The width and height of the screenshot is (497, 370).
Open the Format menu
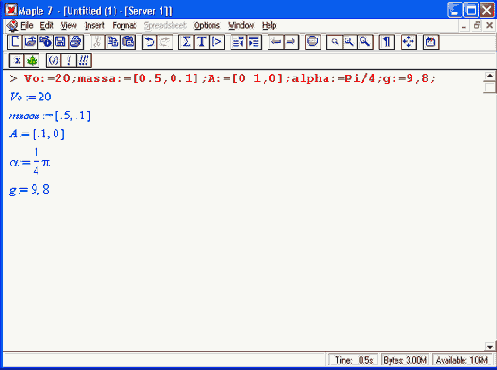pyautogui.click(x=124, y=25)
